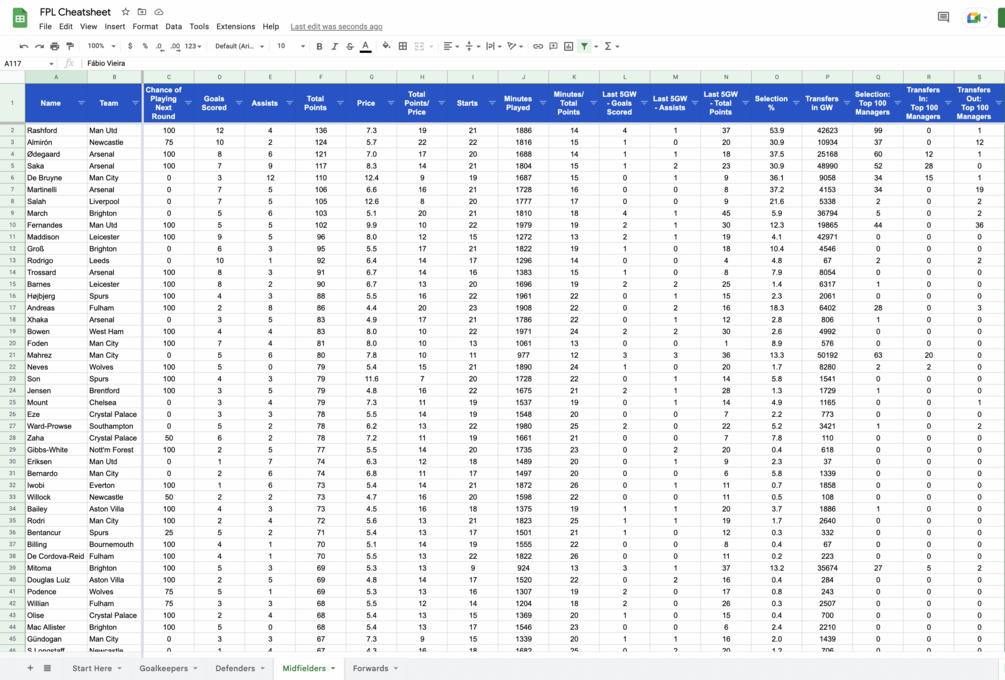Toggle strikethrough formatting
Viewport: 1005px width, 680px height.
(x=350, y=46)
